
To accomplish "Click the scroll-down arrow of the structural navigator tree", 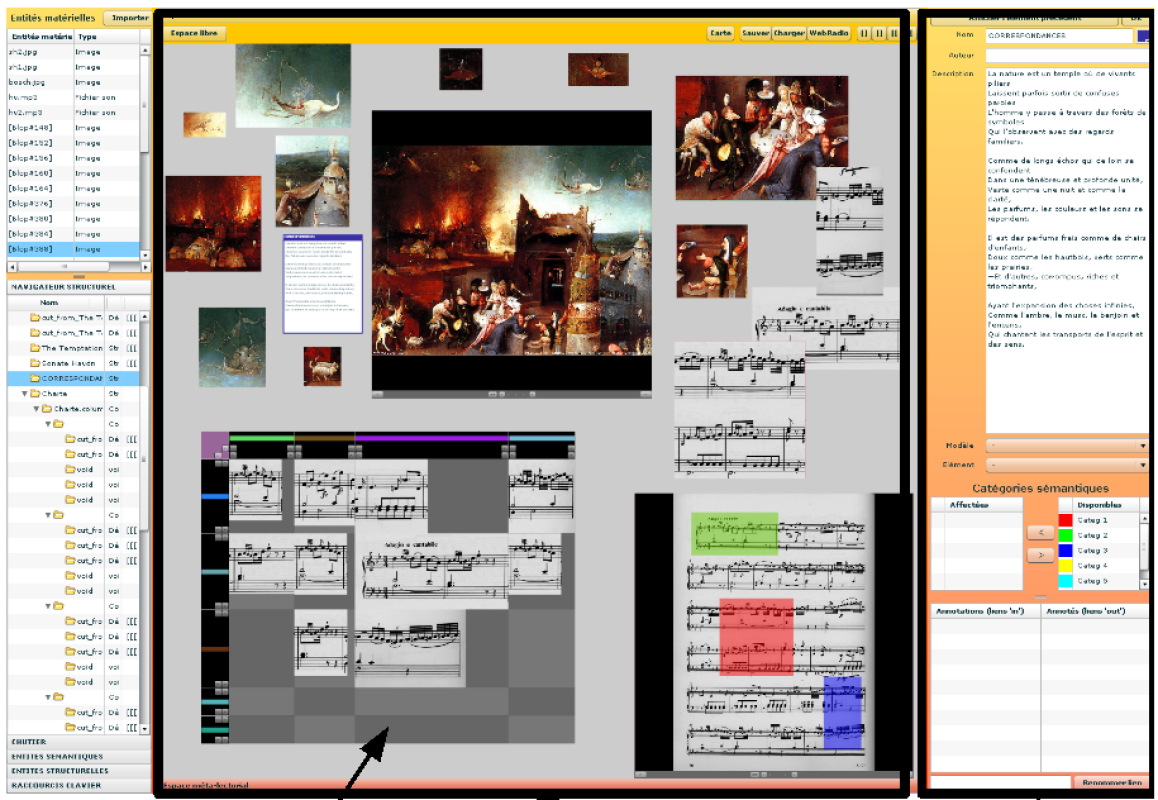I will pyautogui.click(x=145, y=728).
